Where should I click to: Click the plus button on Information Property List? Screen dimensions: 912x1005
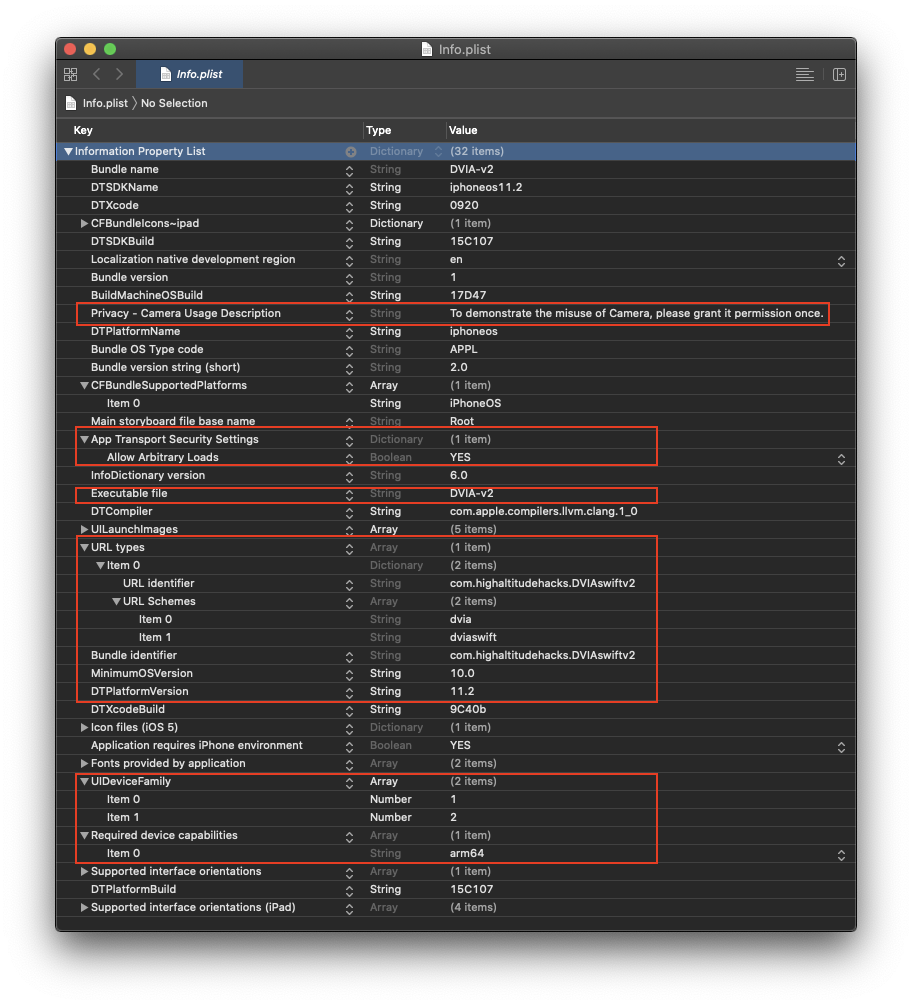[350, 152]
